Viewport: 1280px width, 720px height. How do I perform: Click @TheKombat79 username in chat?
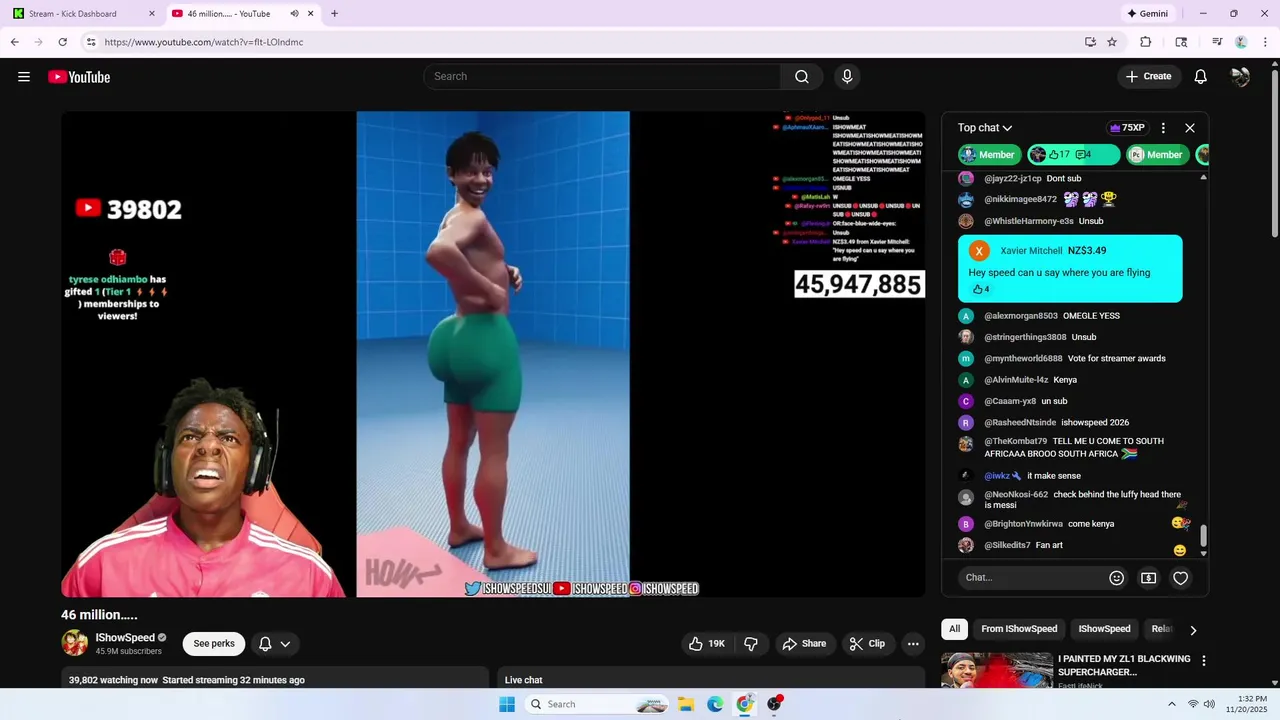(1016, 441)
